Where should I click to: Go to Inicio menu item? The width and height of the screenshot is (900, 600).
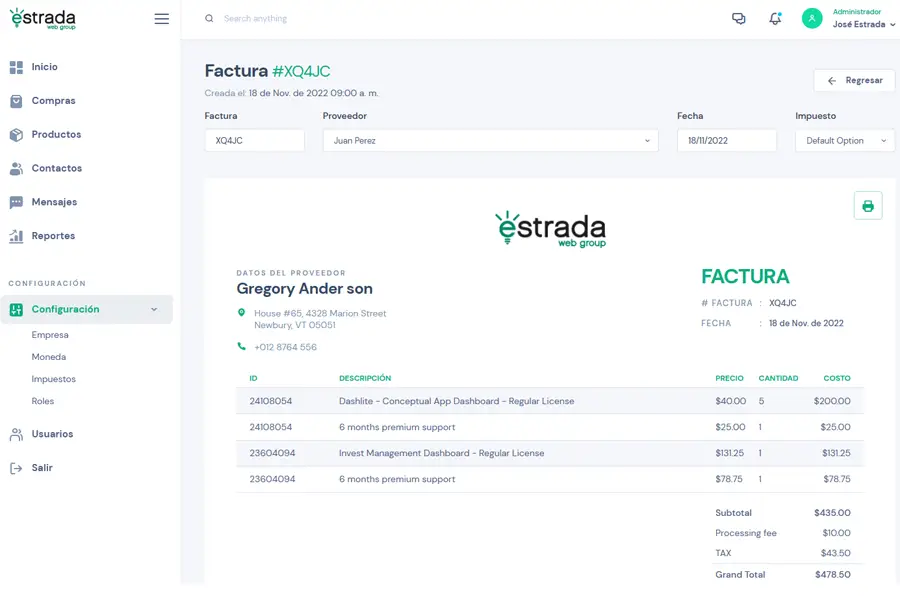44,67
